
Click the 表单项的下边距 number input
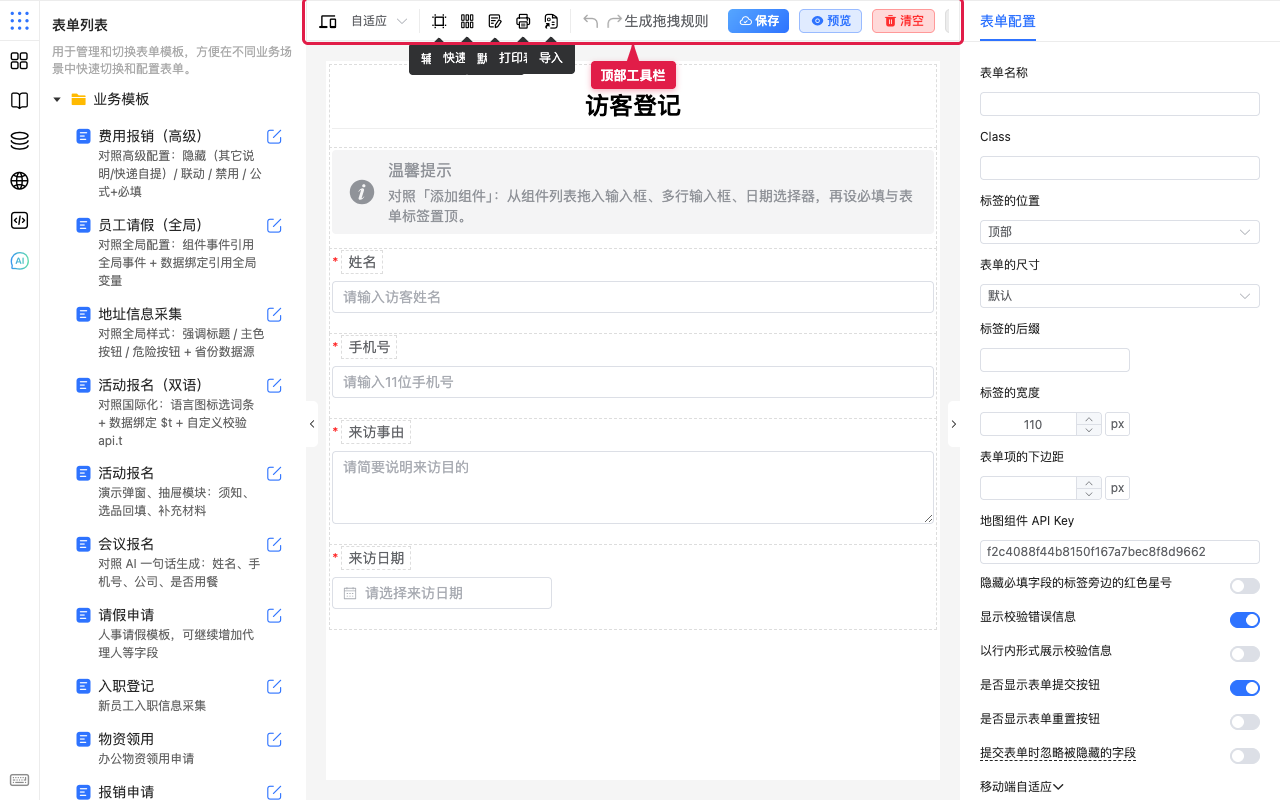[1028, 488]
